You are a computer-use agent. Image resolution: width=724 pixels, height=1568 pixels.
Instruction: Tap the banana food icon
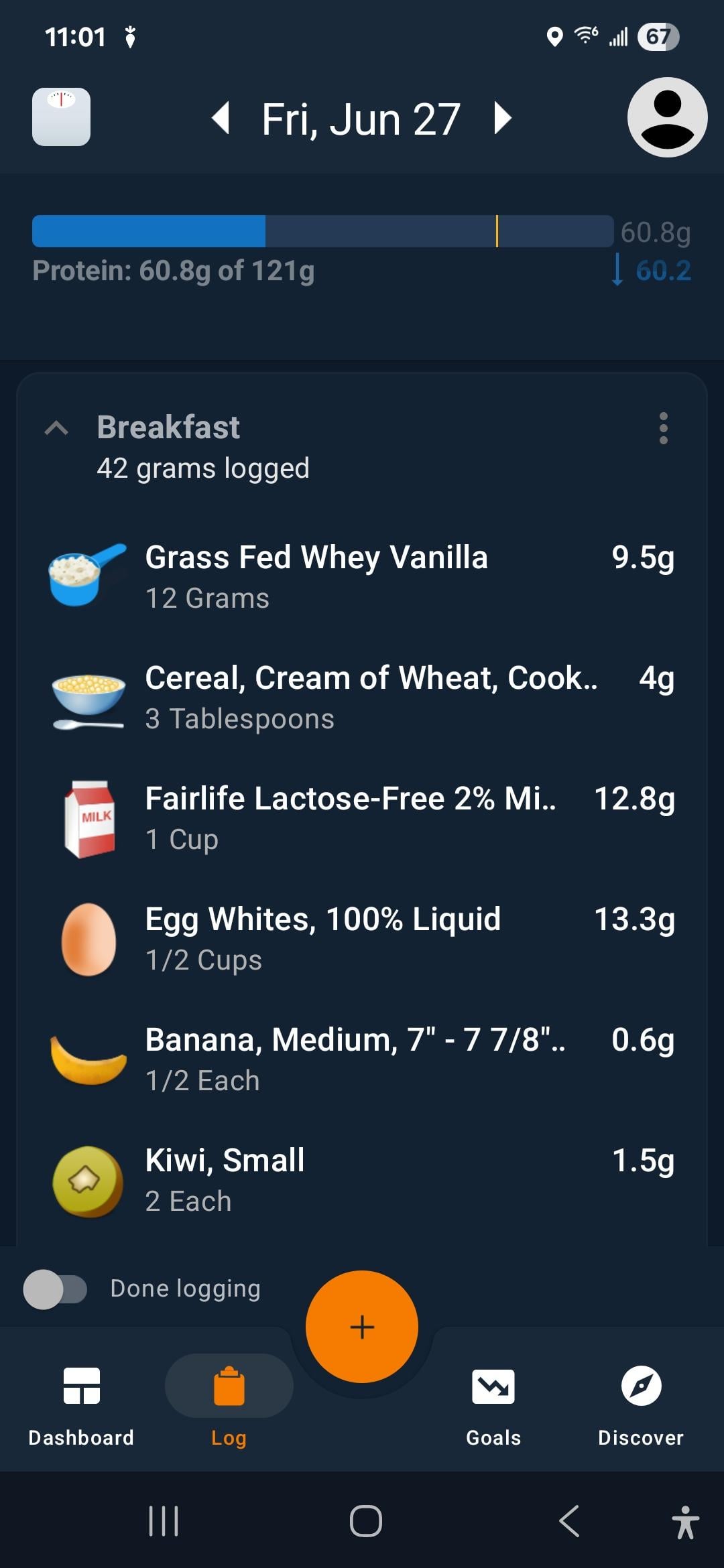(89, 1060)
